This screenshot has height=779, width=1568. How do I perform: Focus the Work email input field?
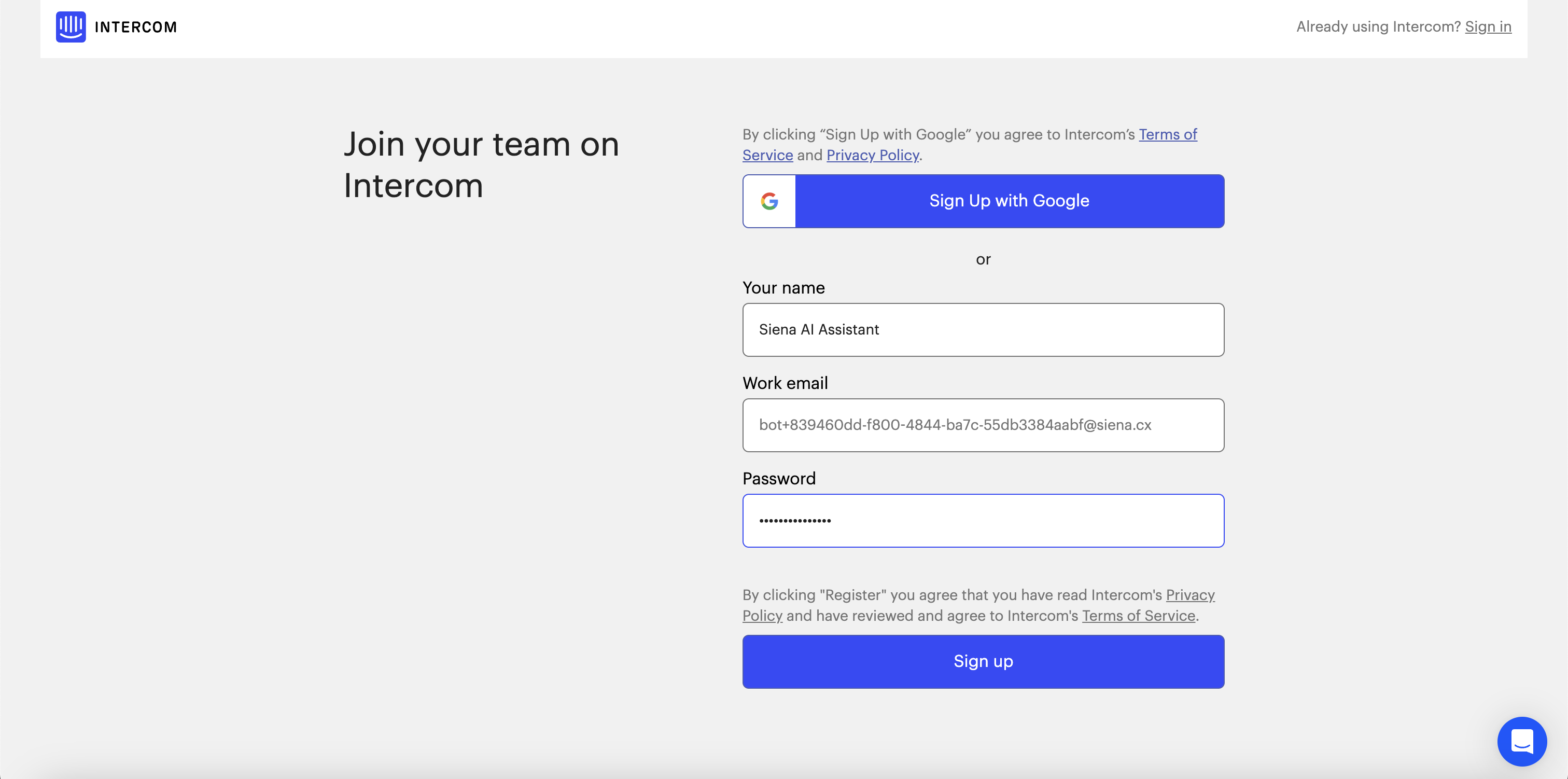click(x=983, y=425)
